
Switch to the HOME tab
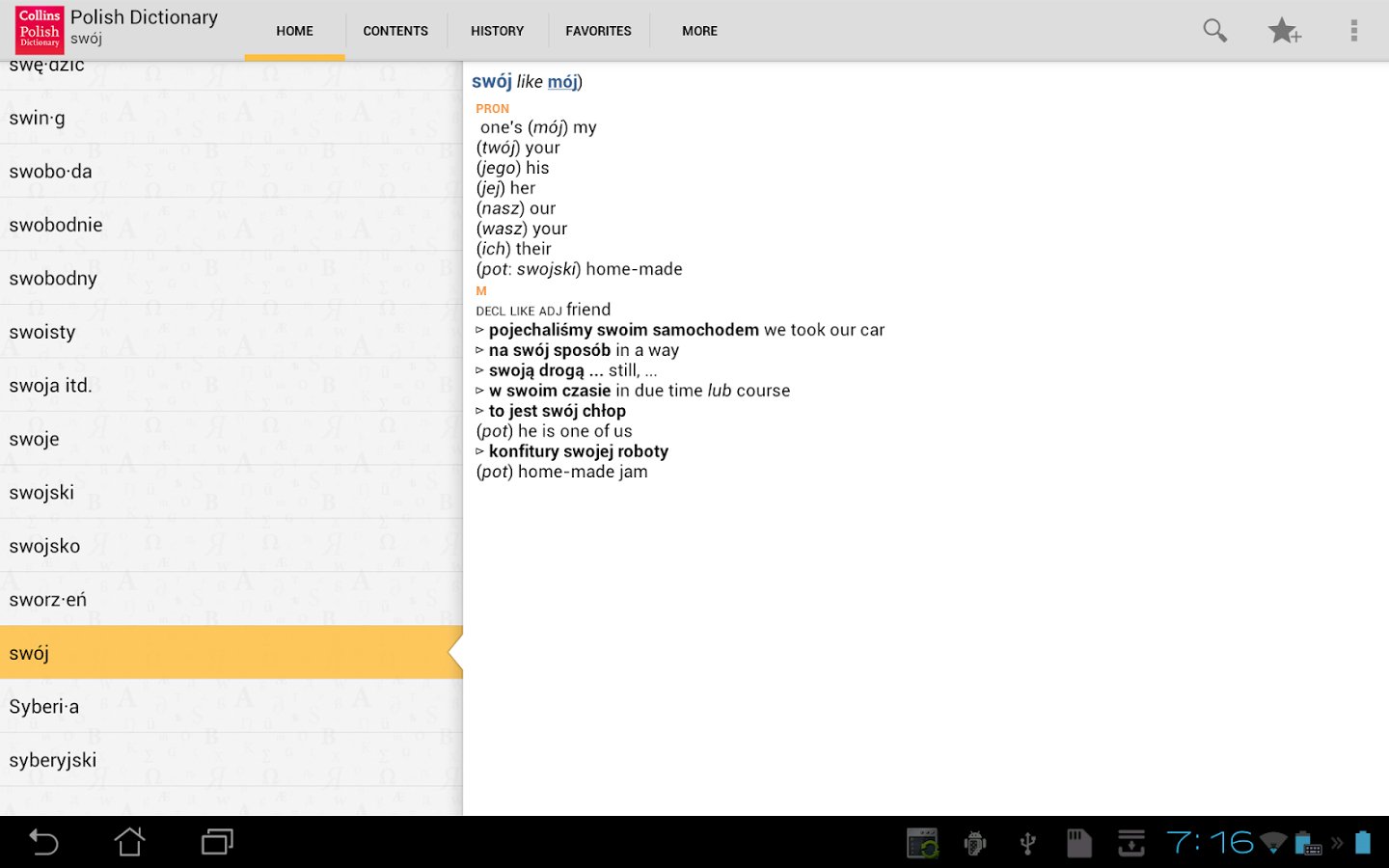point(294,31)
